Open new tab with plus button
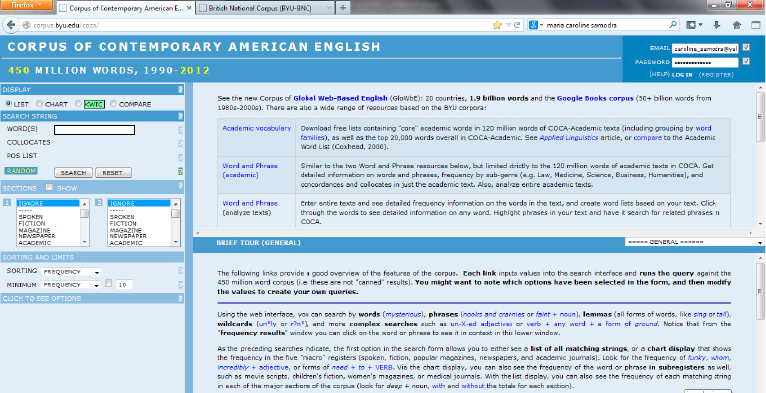This screenshot has height=393, width=766. 343,8
